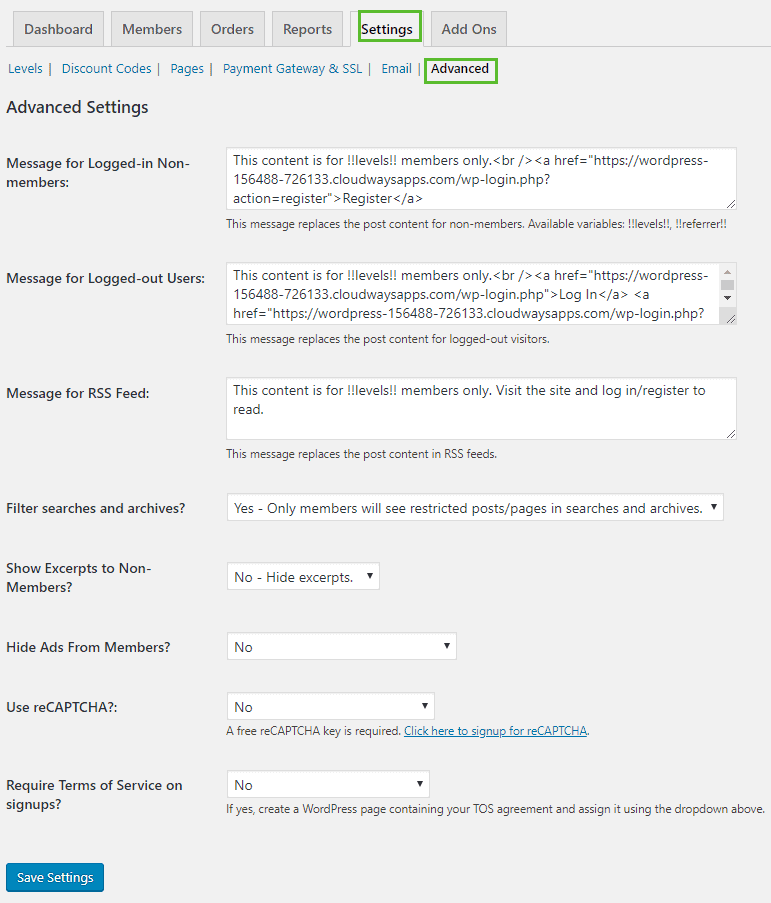Image resolution: width=771 pixels, height=903 pixels.
Task: Switch to the Members tab
Action: [x=152, y=29]
